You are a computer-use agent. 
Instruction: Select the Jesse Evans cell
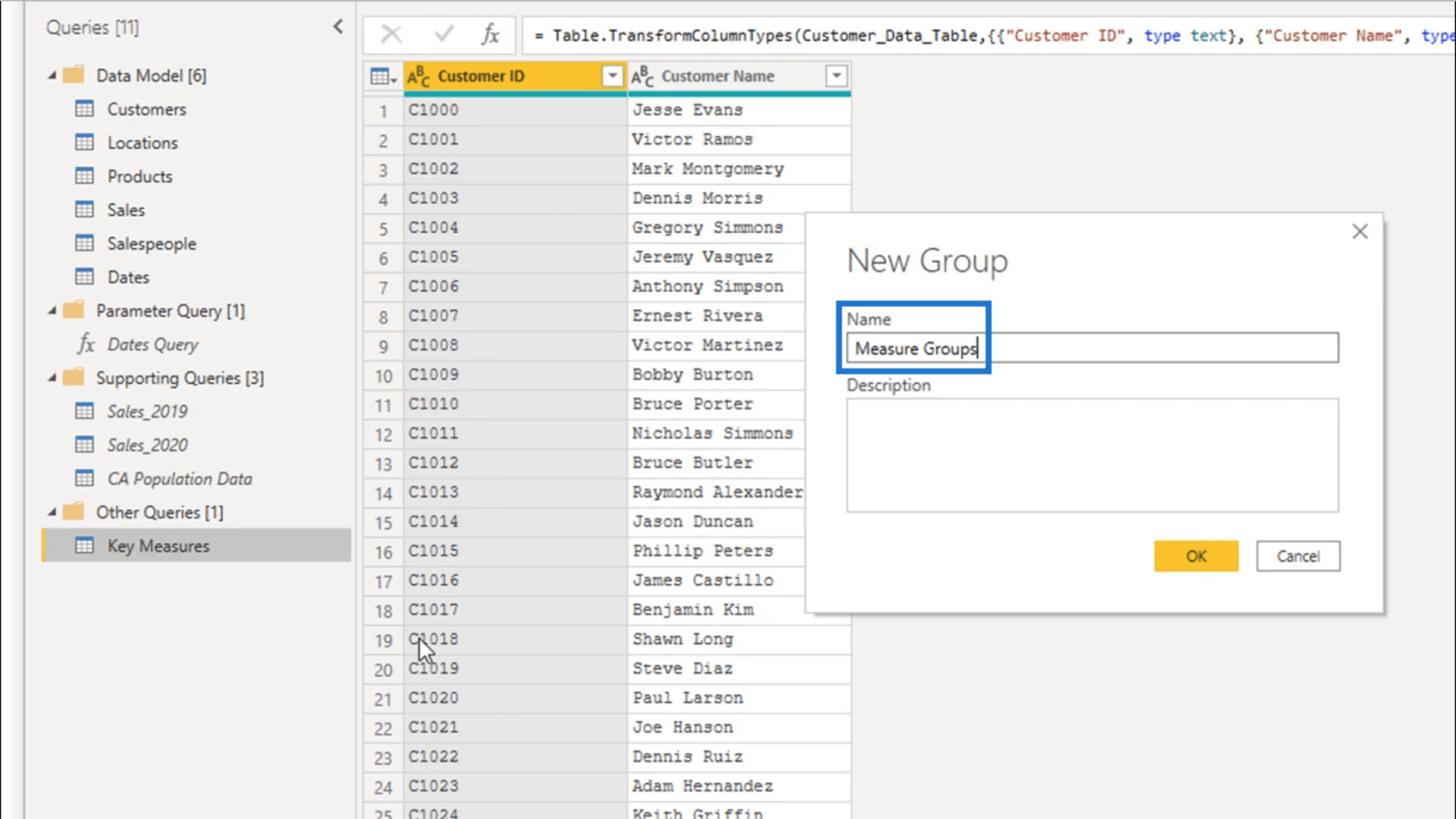(739, 110)
